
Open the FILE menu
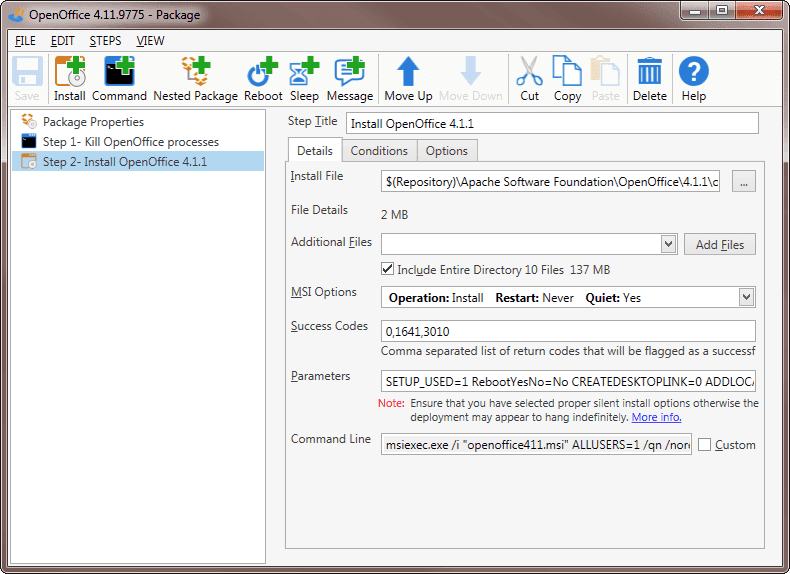25,41
